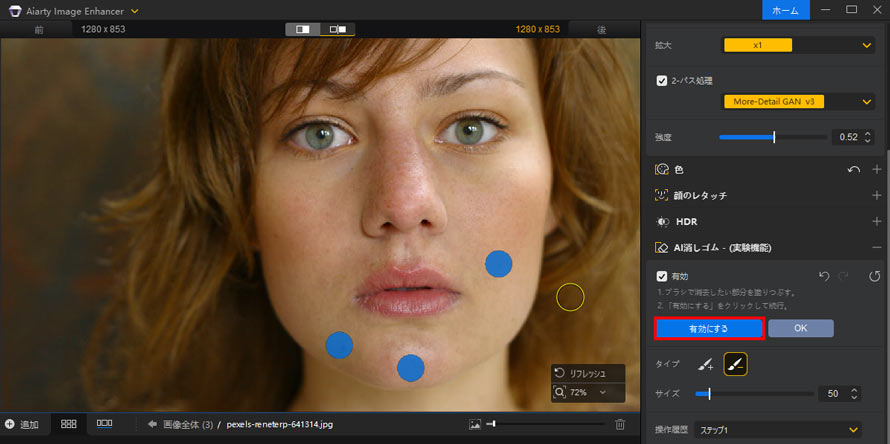Reset the AI eraser with circular arrow

874,276
